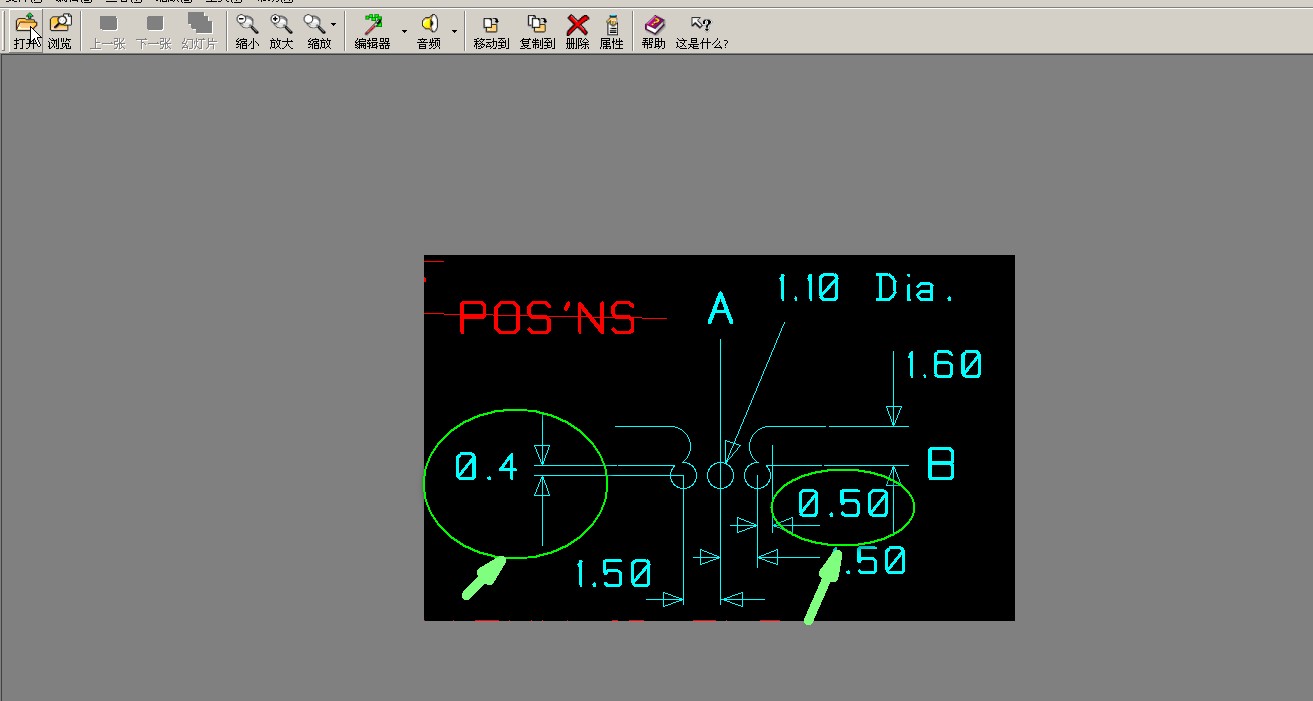The height and width of the screenshot is (701, 1313).
Task: Select the 缩放 zoom tool
Action: (x=317, y=31)
